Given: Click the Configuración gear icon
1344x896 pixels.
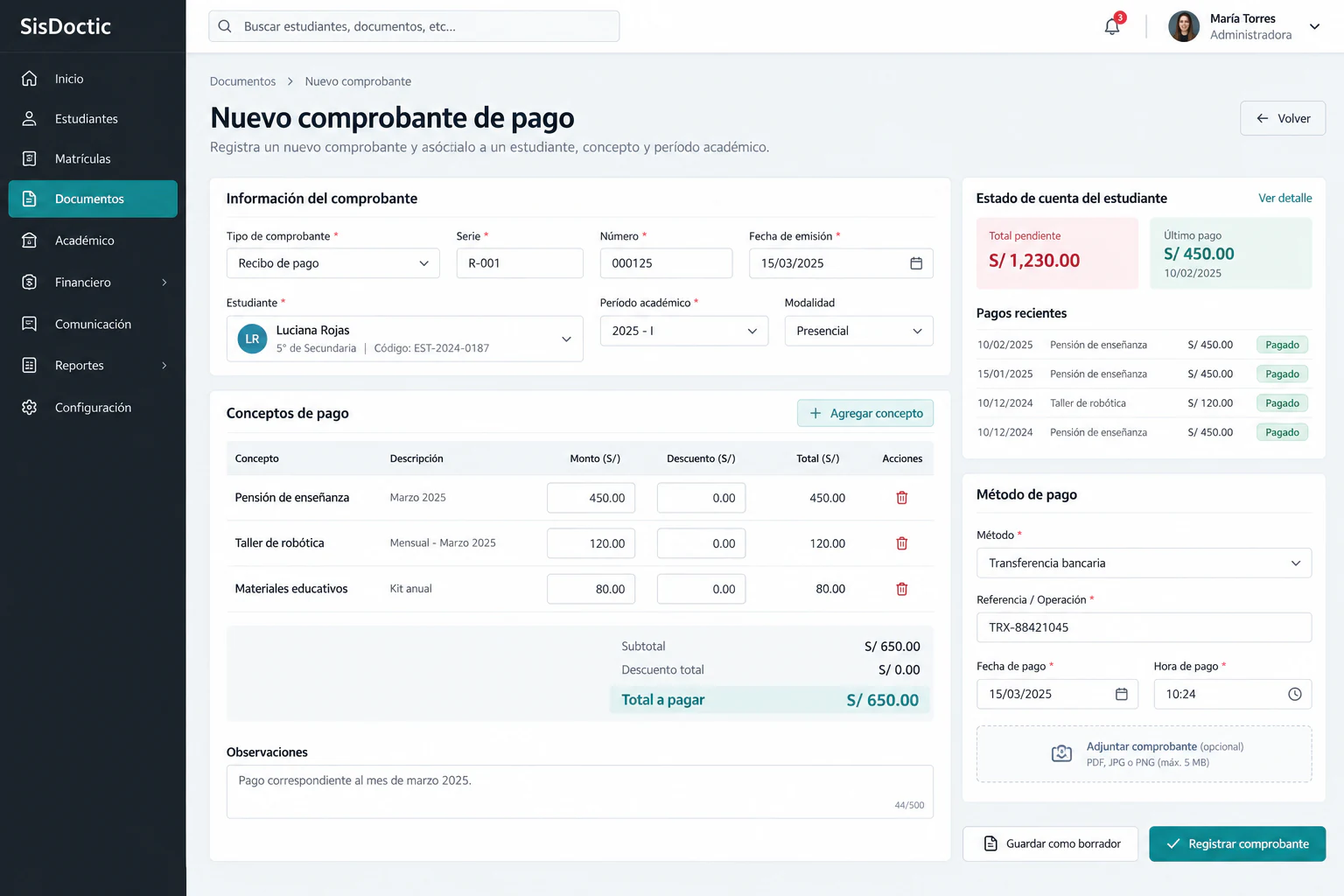Looking at the screenshot, I should pos(29,408).
